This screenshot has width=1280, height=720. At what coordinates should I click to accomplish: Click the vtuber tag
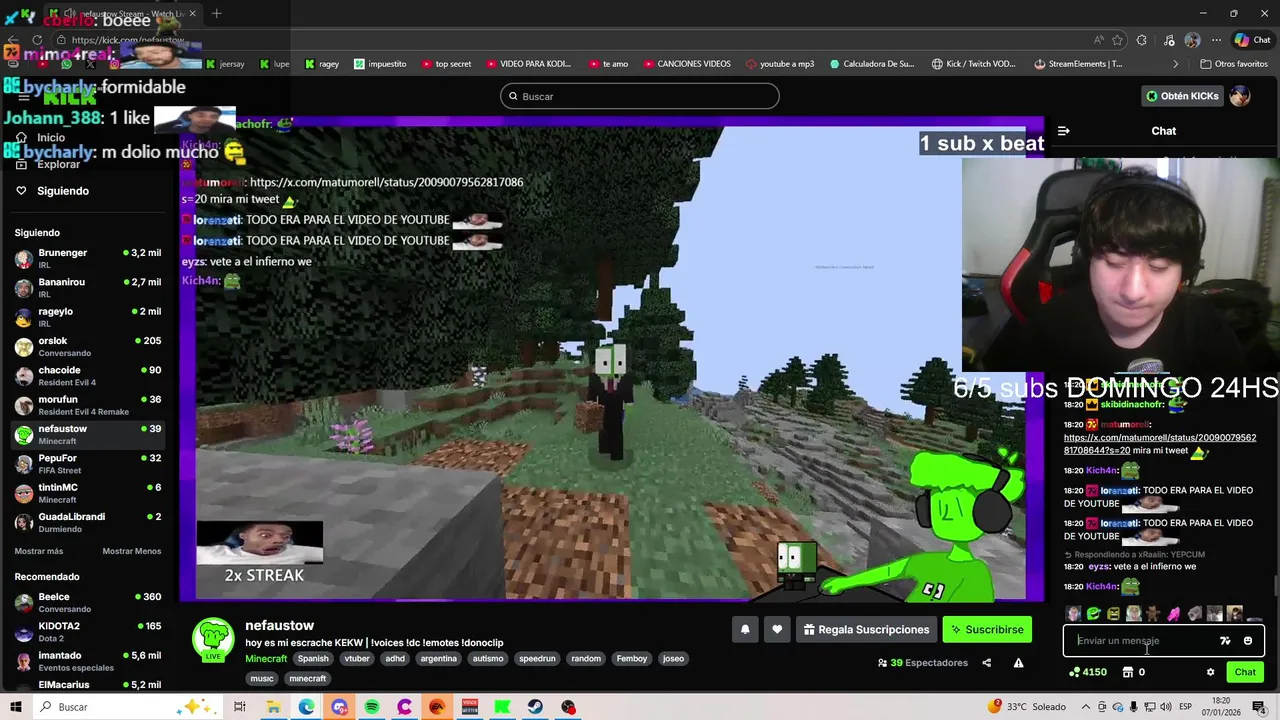click(357, 659)
